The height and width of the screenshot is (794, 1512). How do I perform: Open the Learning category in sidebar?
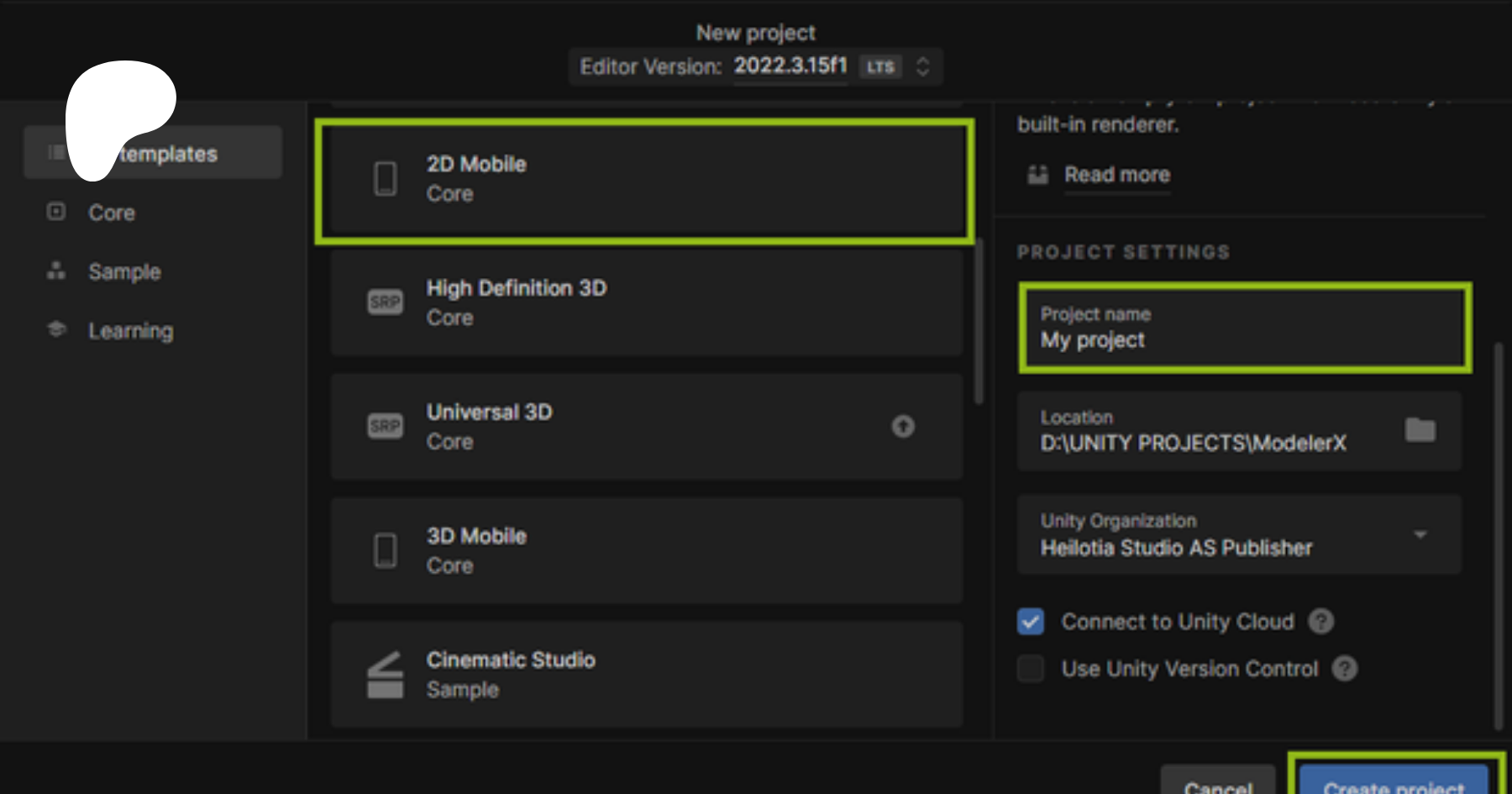coord(130,330)
